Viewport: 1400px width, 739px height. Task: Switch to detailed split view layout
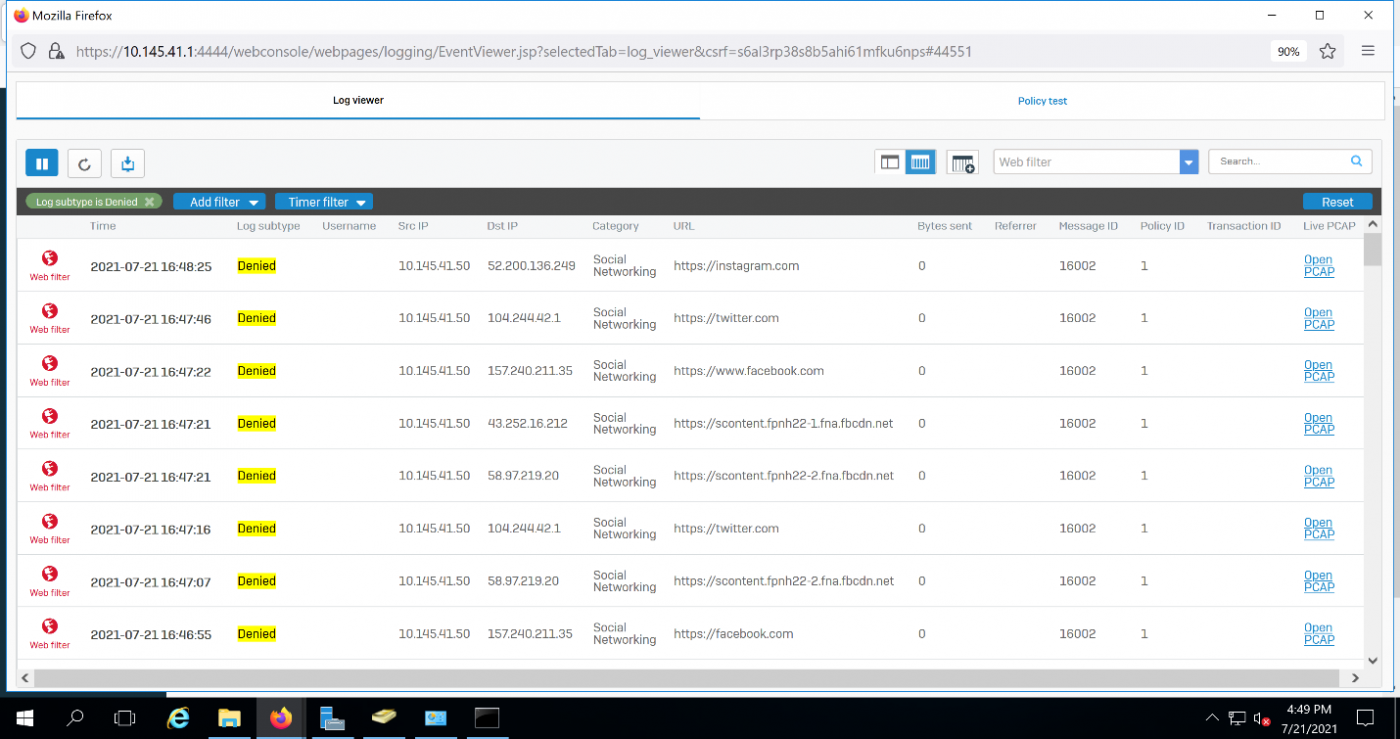[x=889, y=161]
